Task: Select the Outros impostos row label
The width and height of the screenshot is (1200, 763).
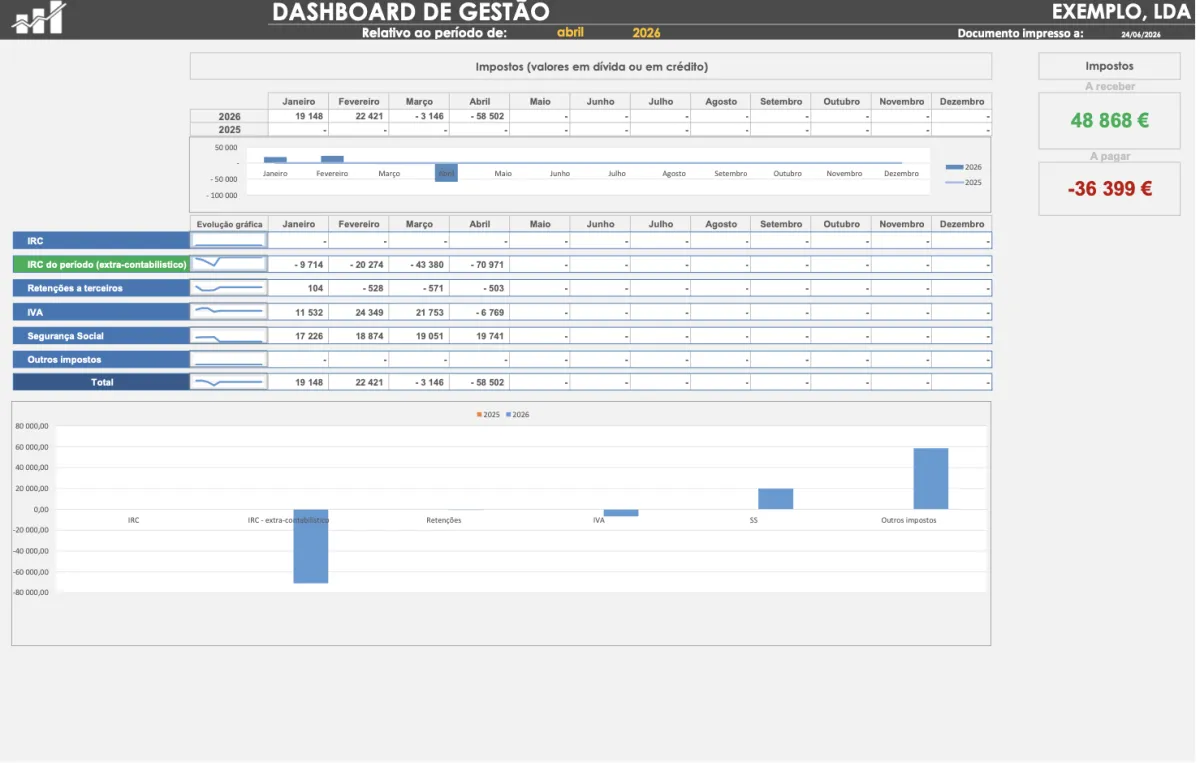Action: tap(101, 359)
